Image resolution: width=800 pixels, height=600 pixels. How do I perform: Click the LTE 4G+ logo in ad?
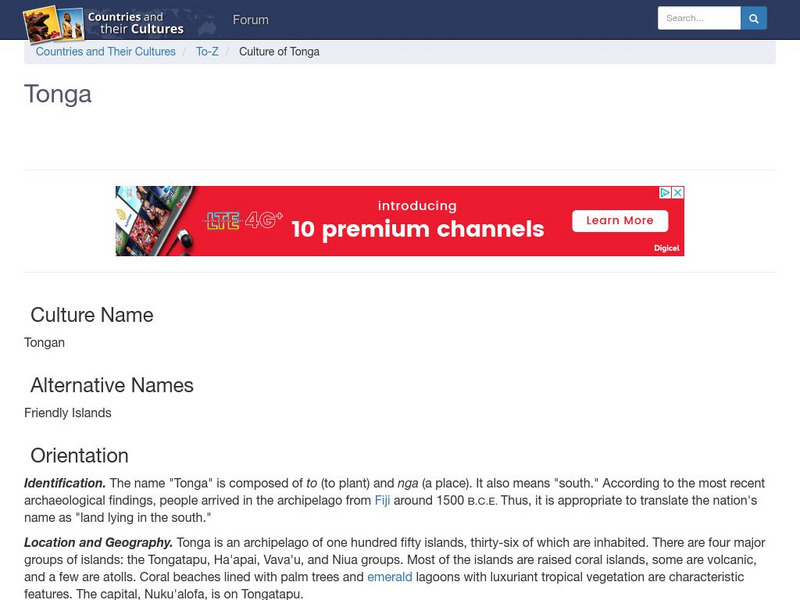pos(244,221)
